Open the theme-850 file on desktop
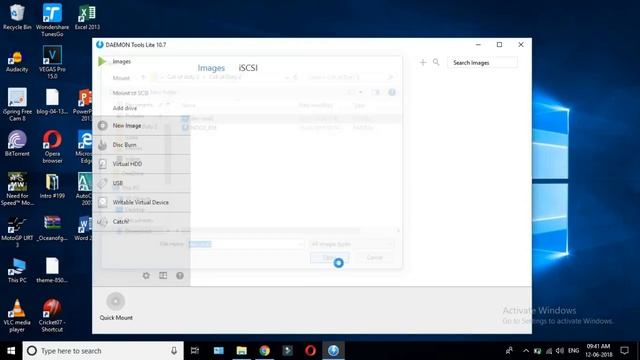The width and height of the screenshot is (640, 360). [x=52, y=270]
